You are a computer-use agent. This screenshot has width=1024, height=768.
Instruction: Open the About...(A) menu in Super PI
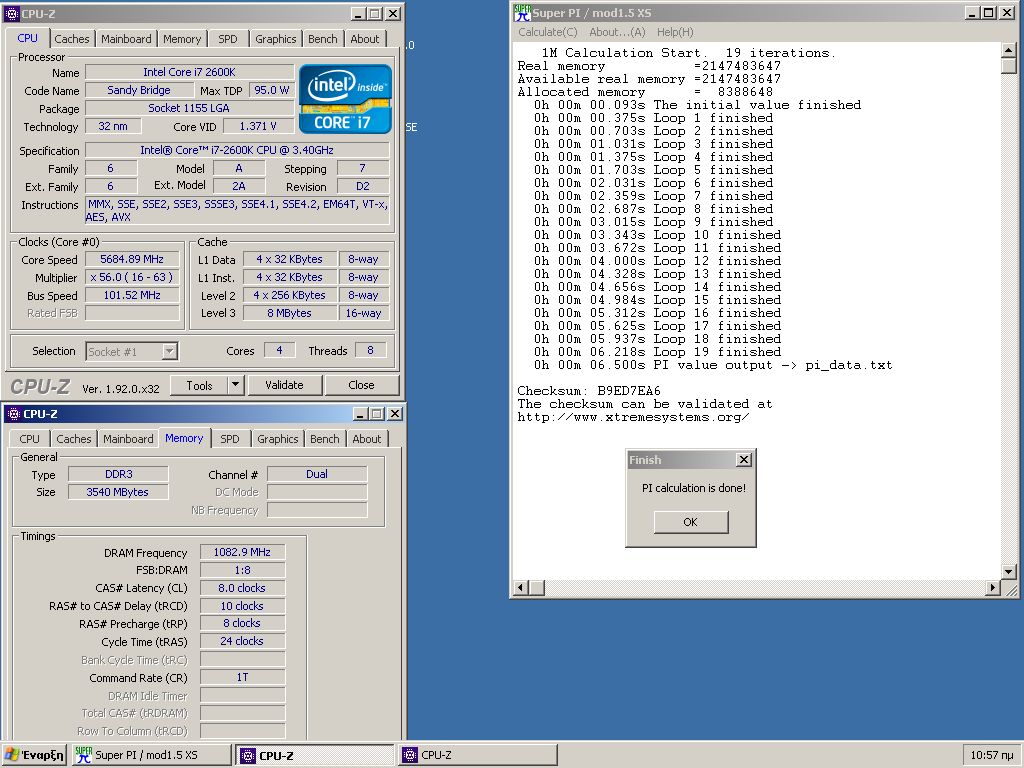click(617, 32)
